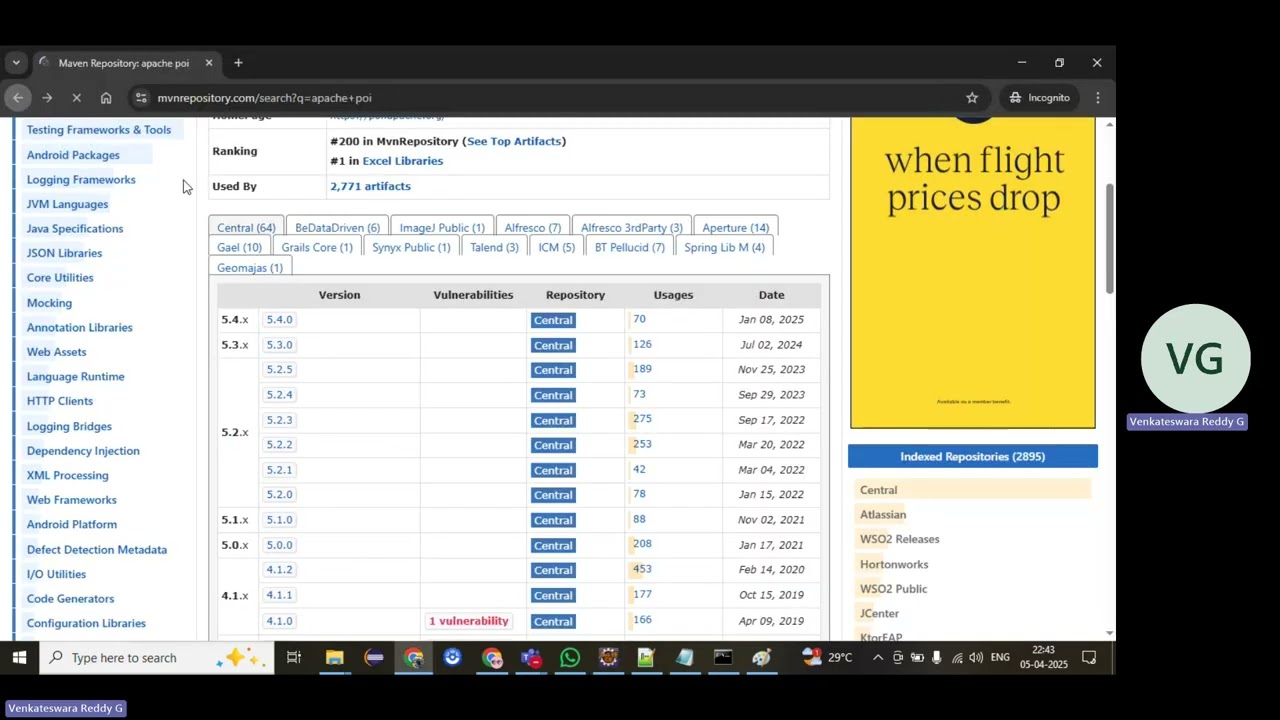Click the 453 usages link
This screenshot has height=720, width=1280.
642,569
